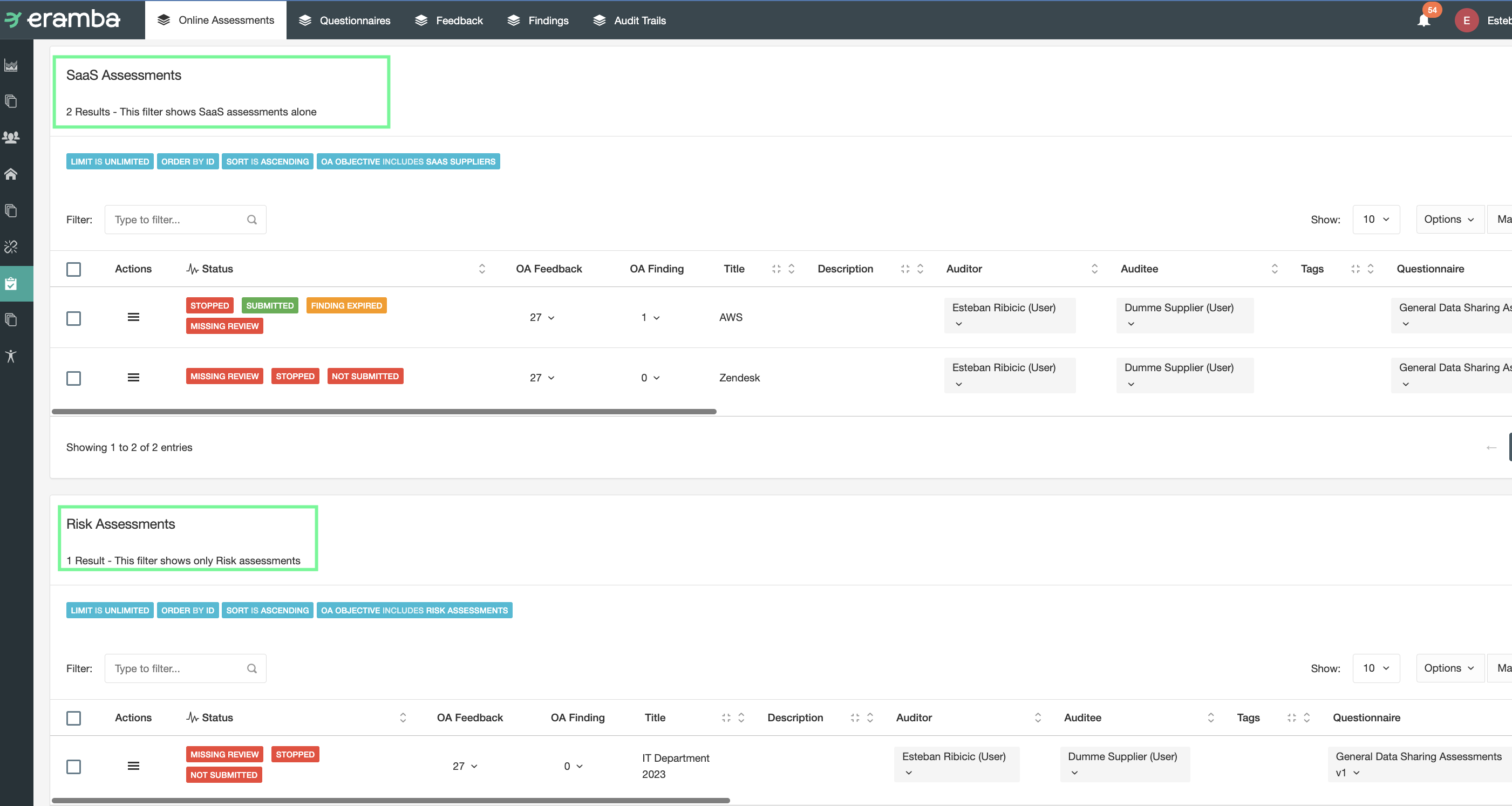Open the Audit Trails tab
1512x806 pixels.
tap(629, 21)
